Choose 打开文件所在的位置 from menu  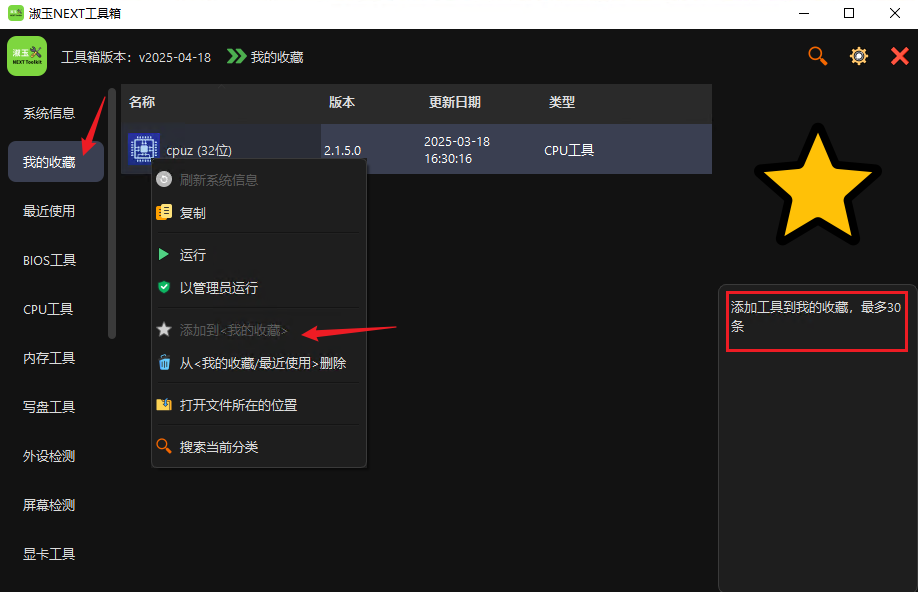point(238,405)
